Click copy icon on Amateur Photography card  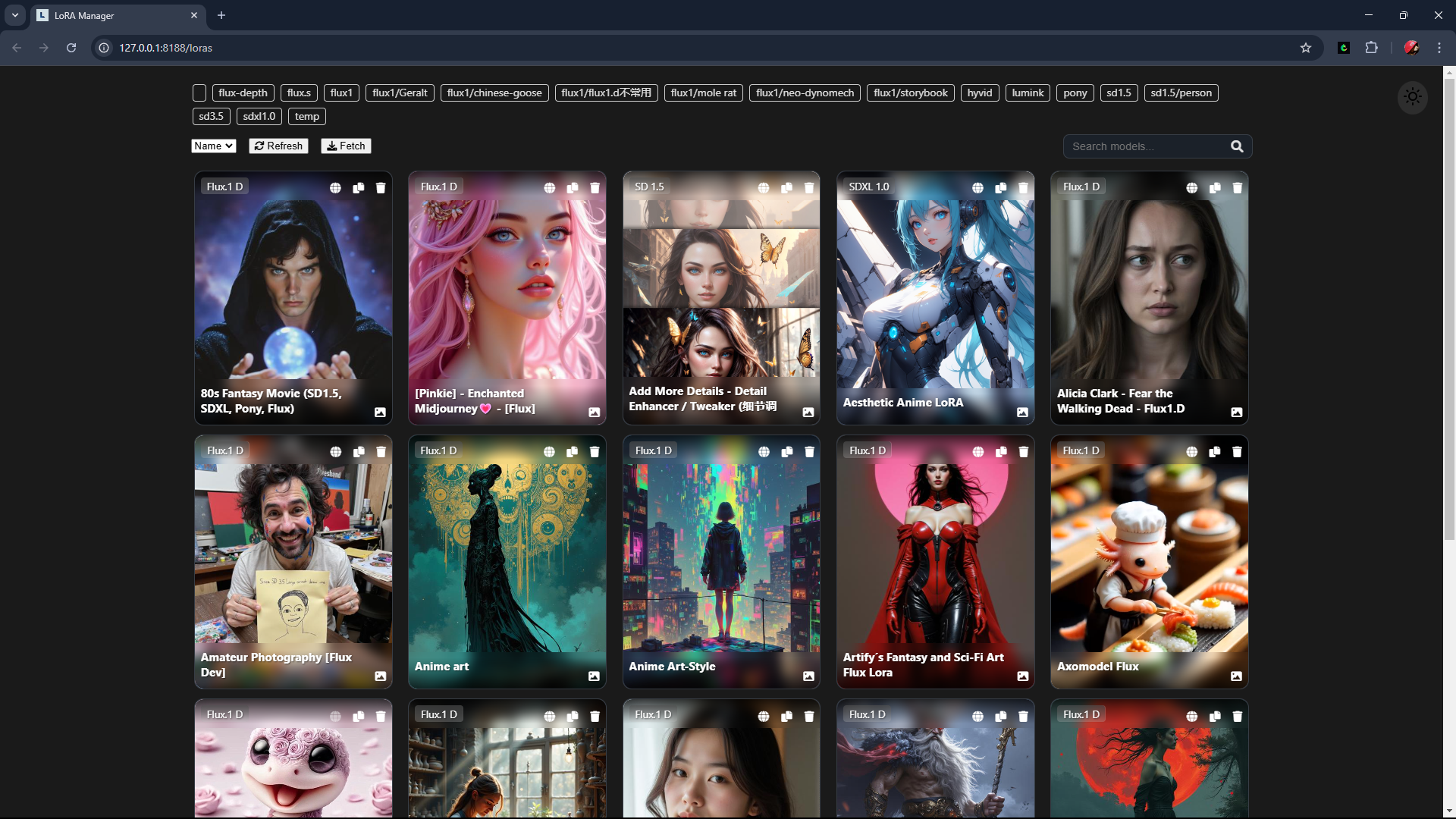pos(359,452)
